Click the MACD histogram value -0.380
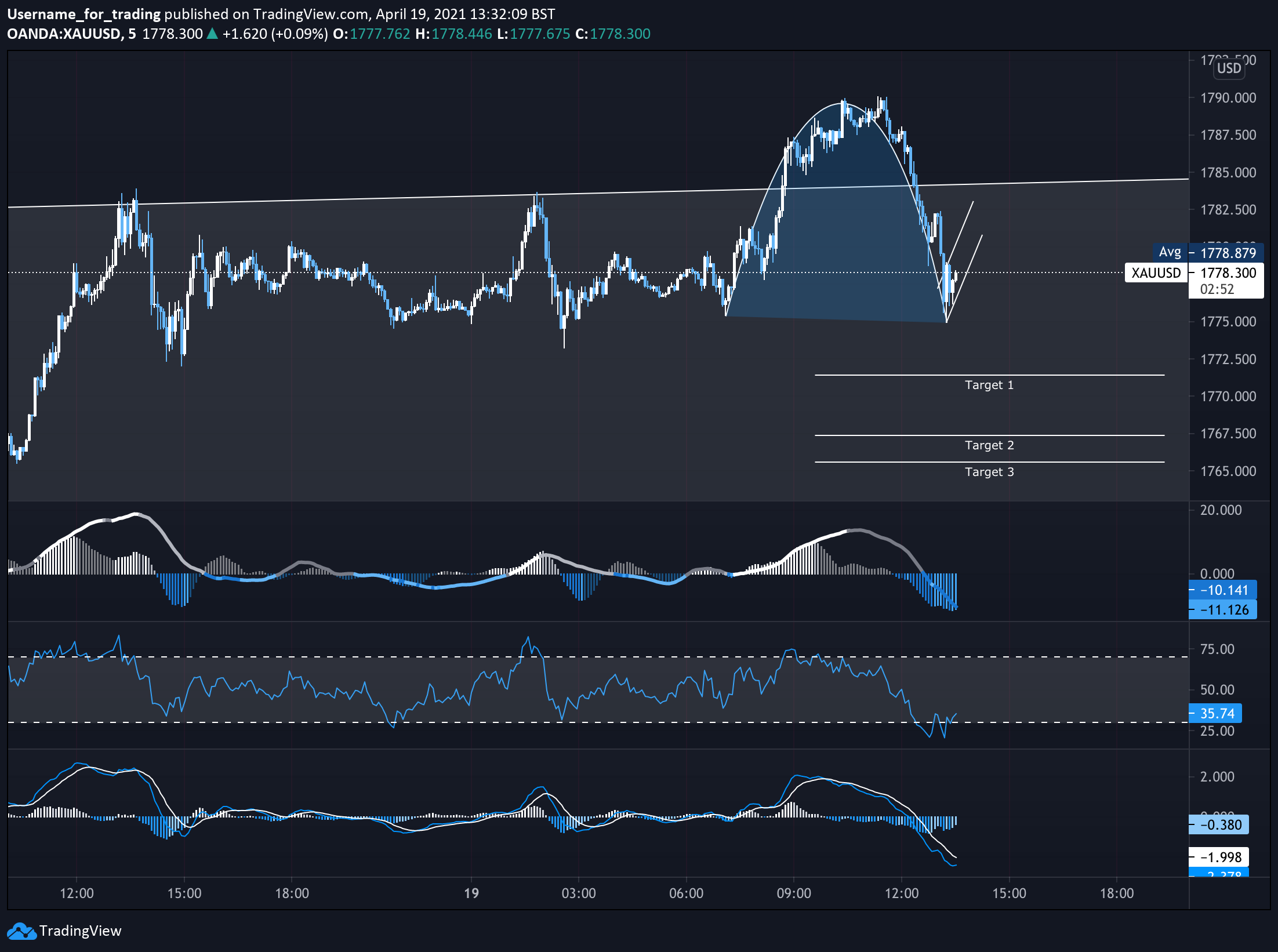 coord(1219,825)
